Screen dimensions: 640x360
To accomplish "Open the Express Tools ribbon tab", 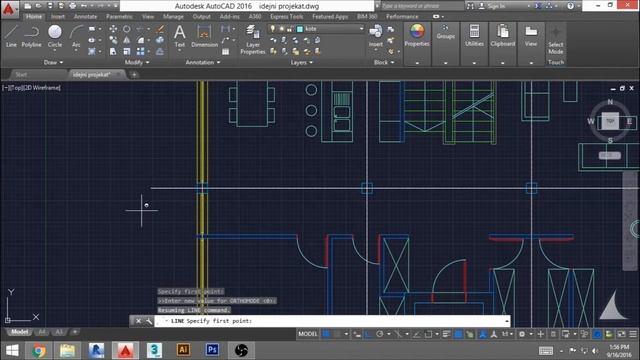I will [x=287, y=16].
